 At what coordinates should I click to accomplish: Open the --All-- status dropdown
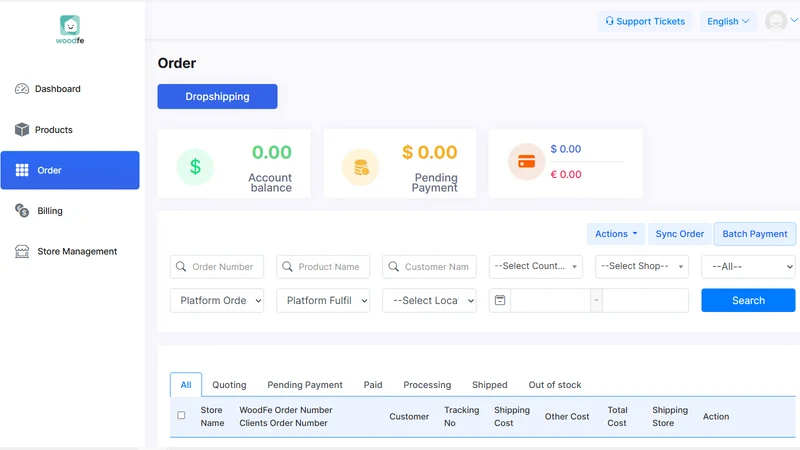pos(748,266)
